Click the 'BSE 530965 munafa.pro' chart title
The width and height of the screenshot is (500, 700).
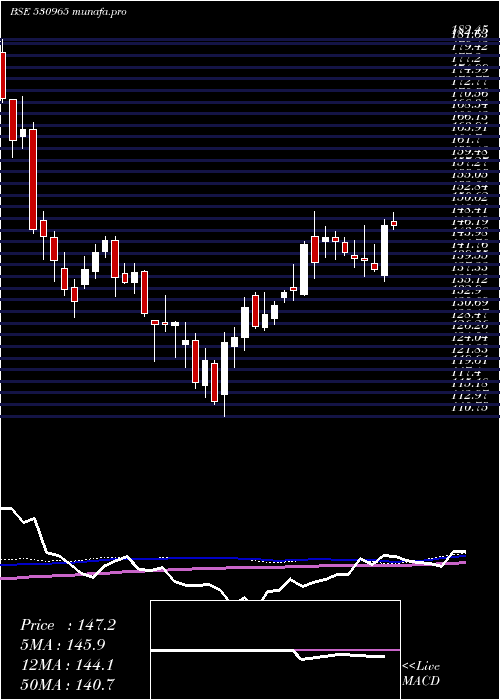(68, 12)
